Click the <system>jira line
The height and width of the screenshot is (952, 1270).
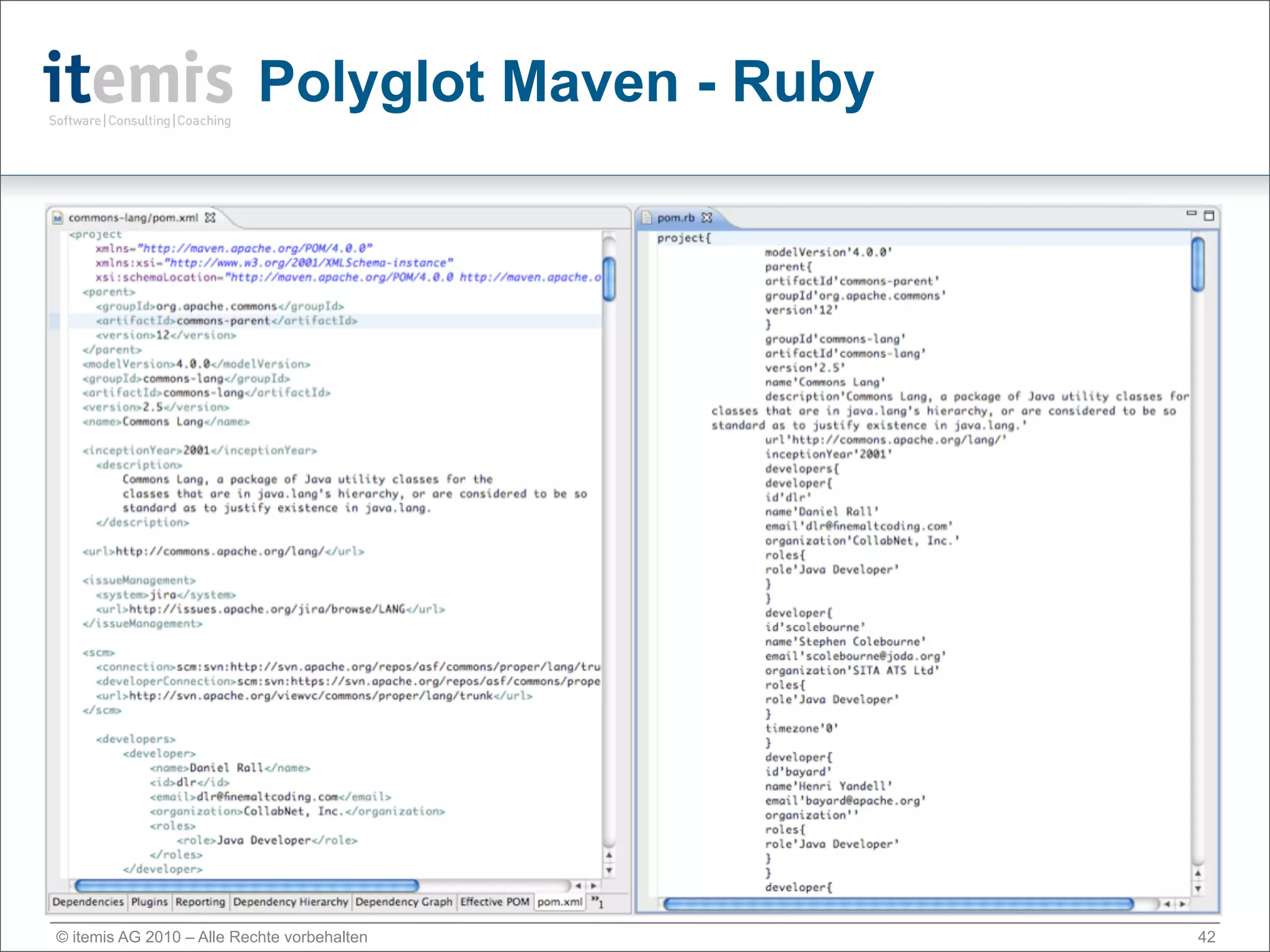point(166,594)
